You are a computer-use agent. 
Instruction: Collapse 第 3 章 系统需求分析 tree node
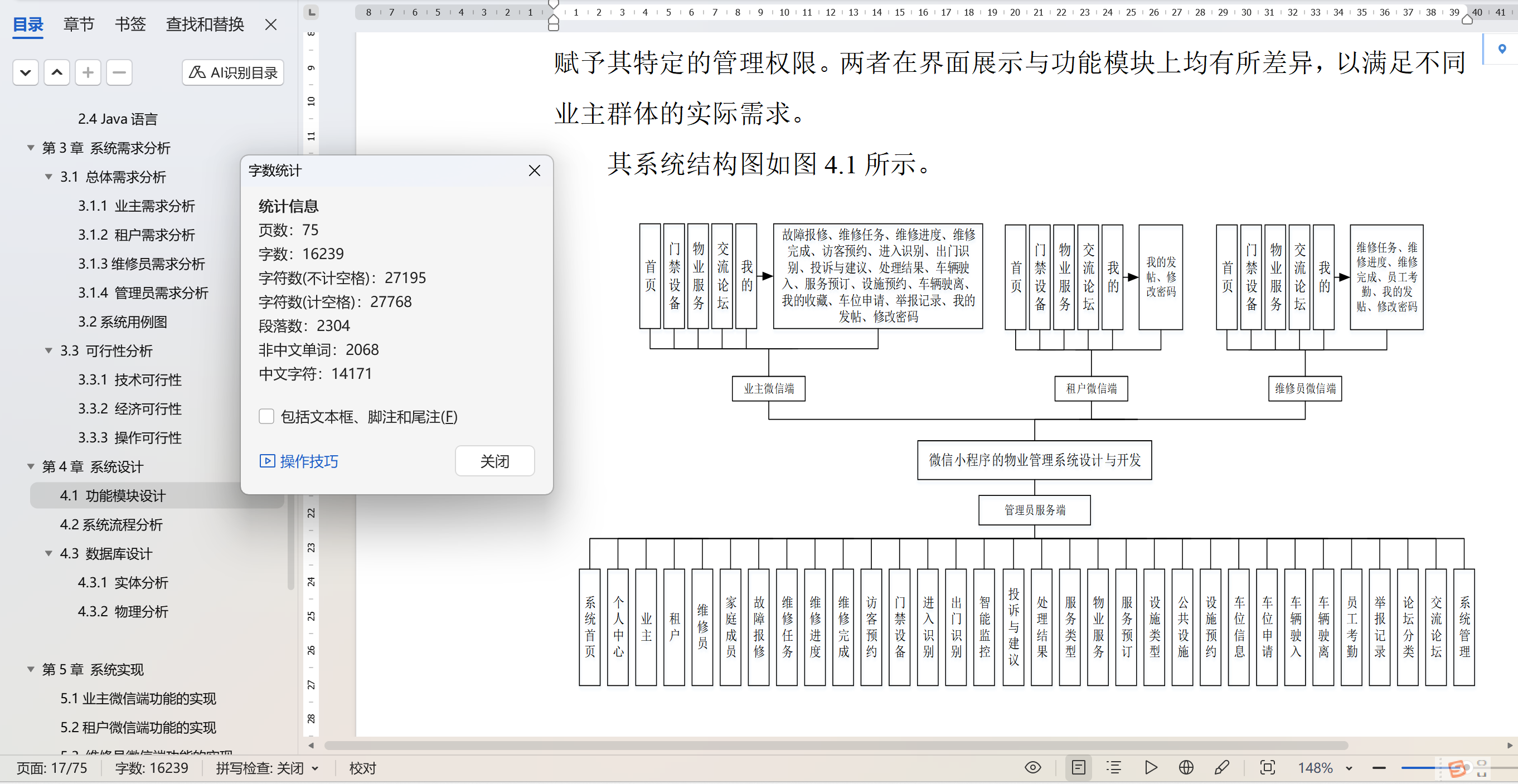click(x=31, y=148)
